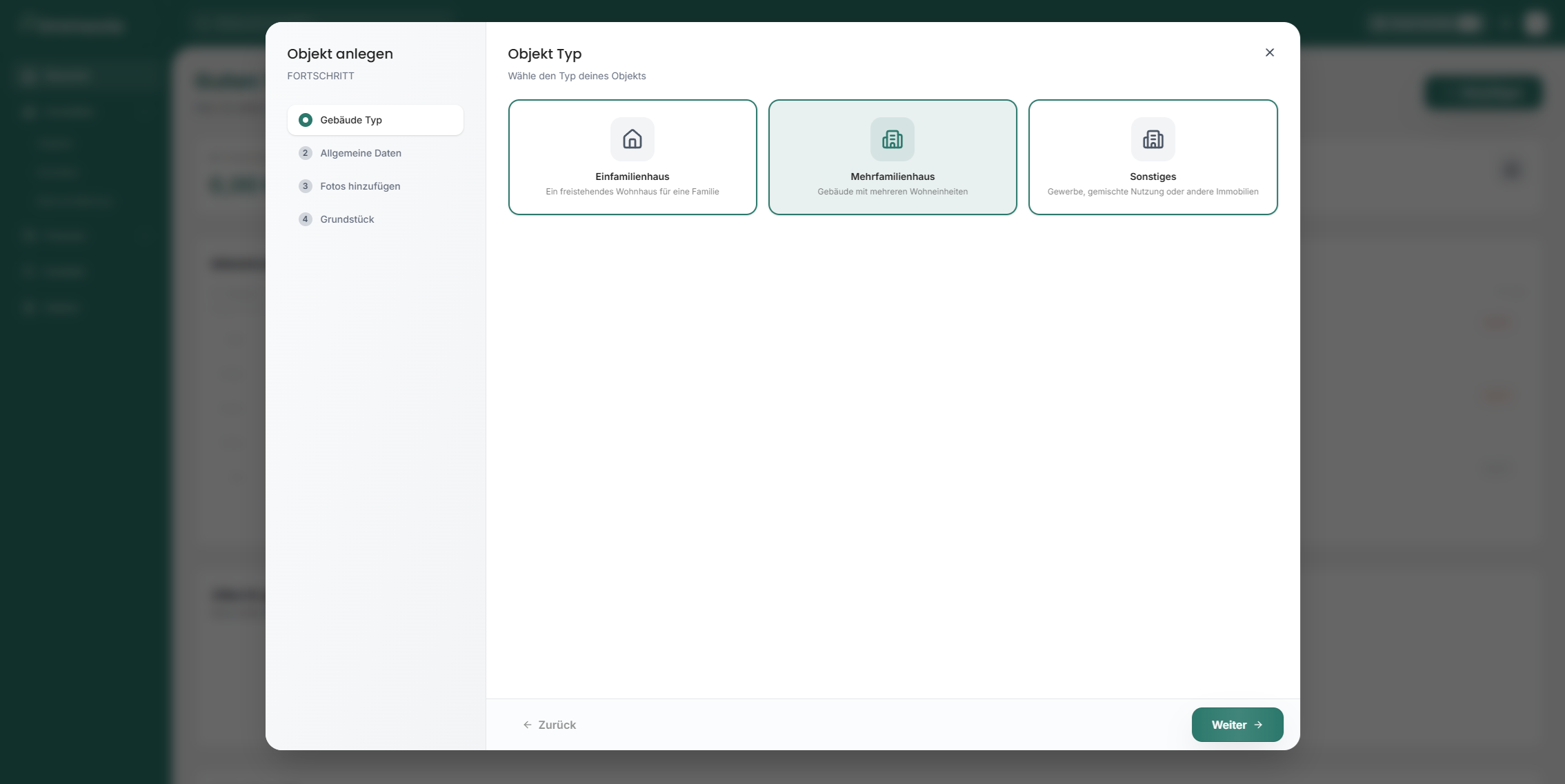Click the house icon in the Einfamilienhaus card
1565x784 pixels.
pos(632,139)
